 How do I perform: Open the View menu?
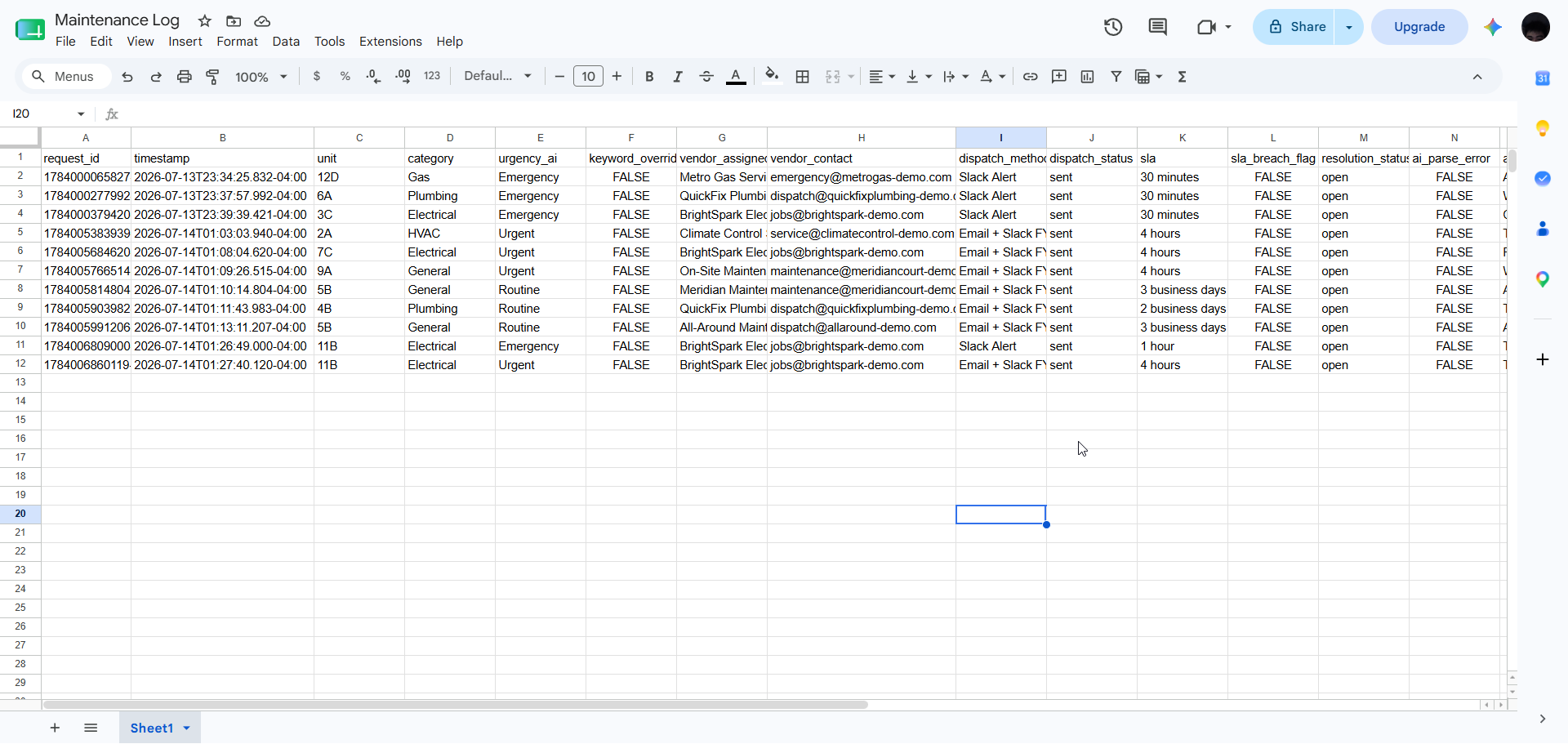(140, 42)
